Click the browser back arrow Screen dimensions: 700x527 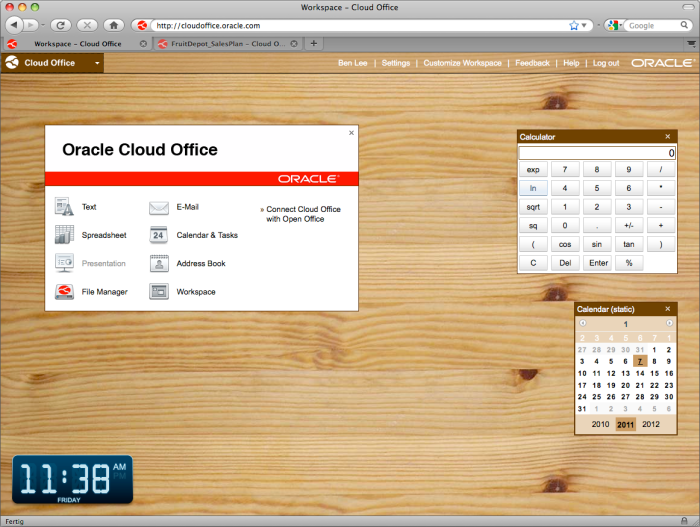tap(14, 25)
